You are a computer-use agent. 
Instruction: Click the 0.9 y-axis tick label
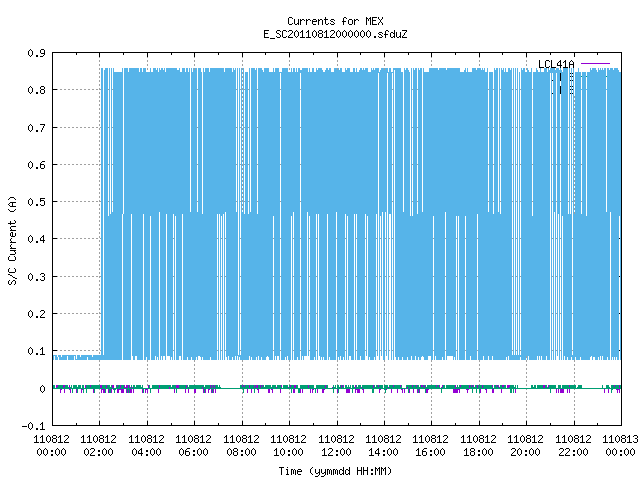click(36, 53)
